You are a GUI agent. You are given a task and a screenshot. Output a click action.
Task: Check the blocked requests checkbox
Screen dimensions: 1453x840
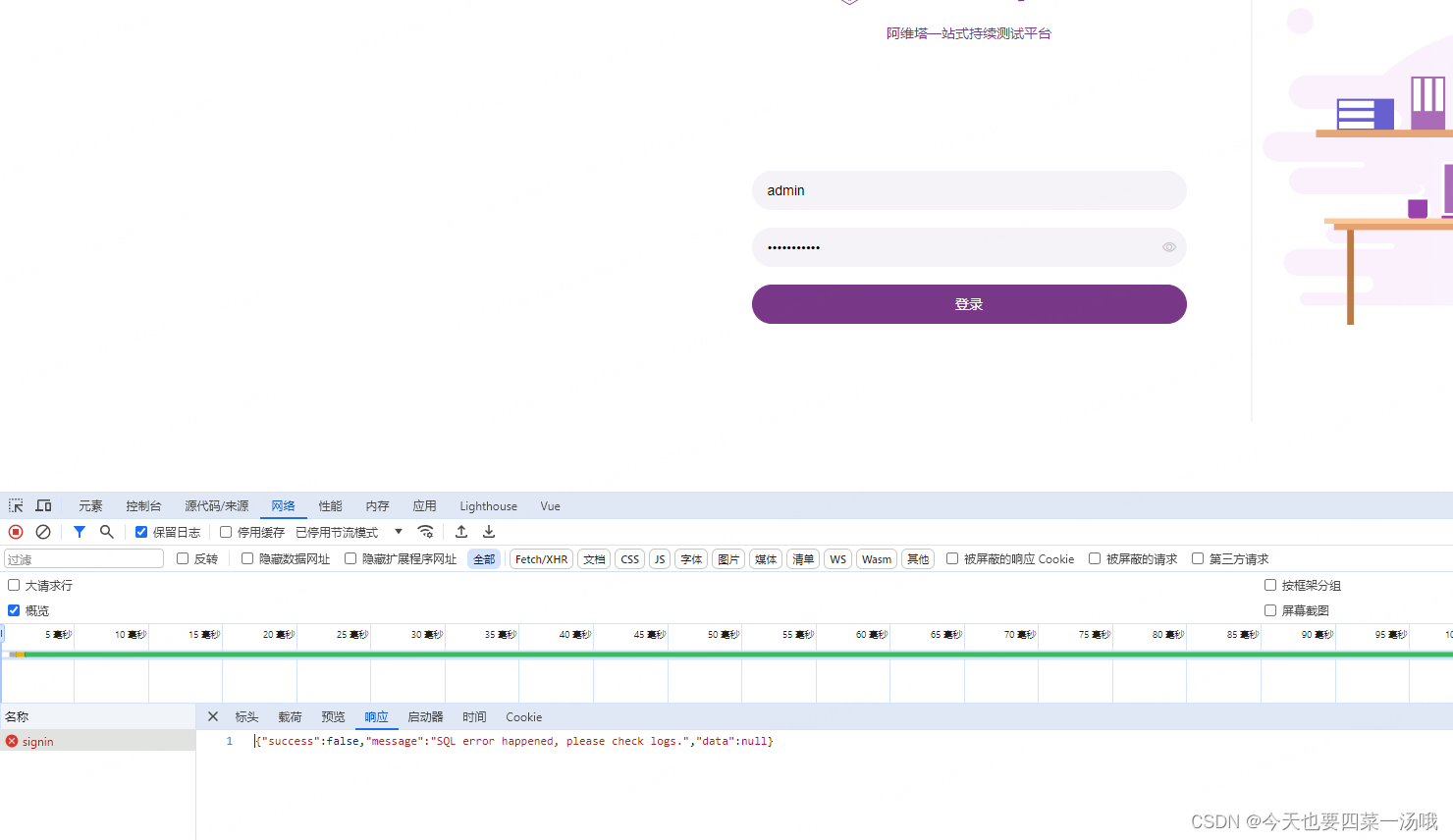pyautogui.click(x=1095, y=558)
